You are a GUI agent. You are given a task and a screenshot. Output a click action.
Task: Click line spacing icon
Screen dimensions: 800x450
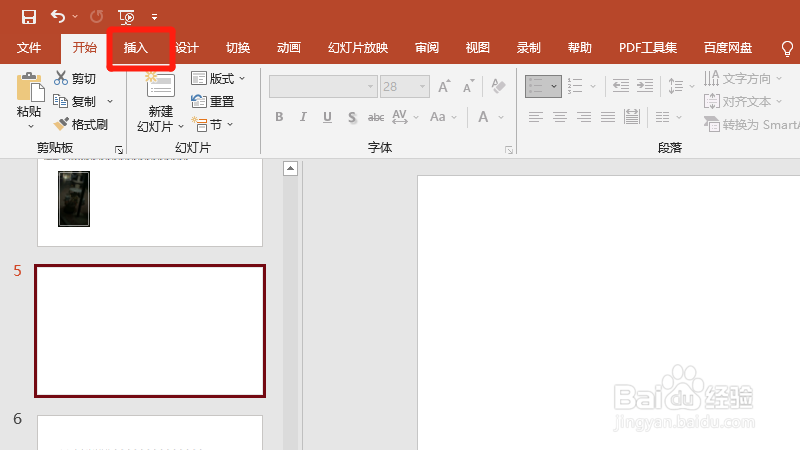676,86
